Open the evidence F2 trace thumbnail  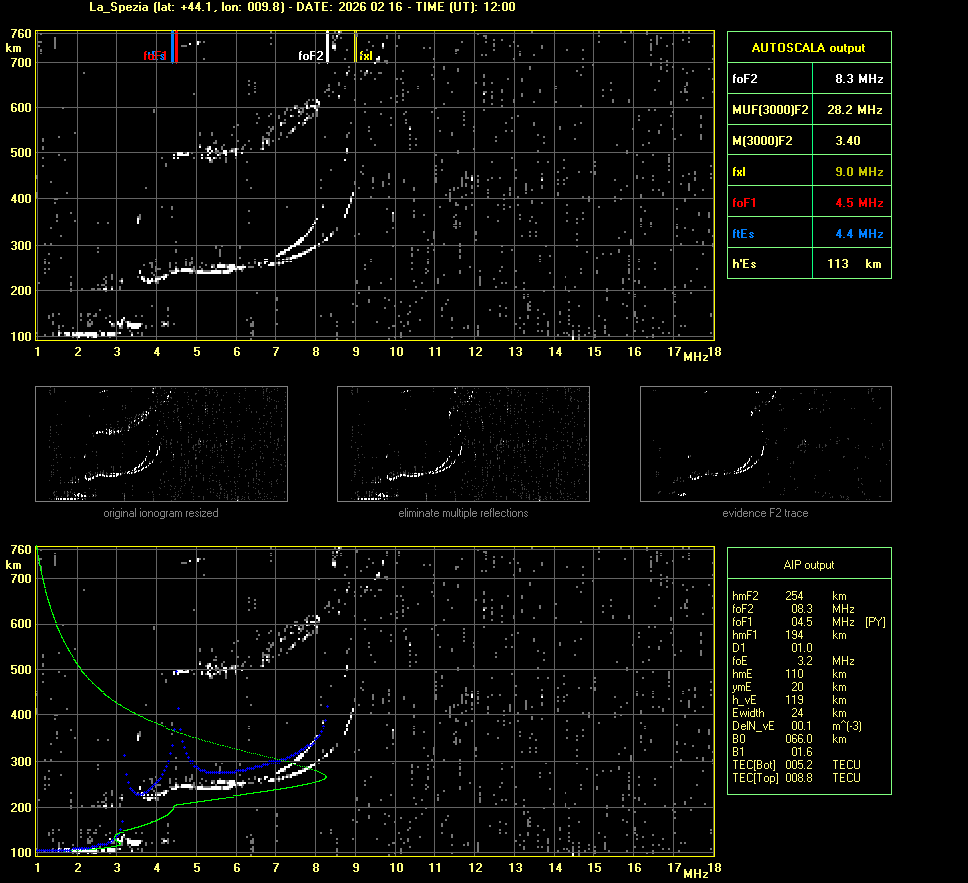tap(765, 443)
